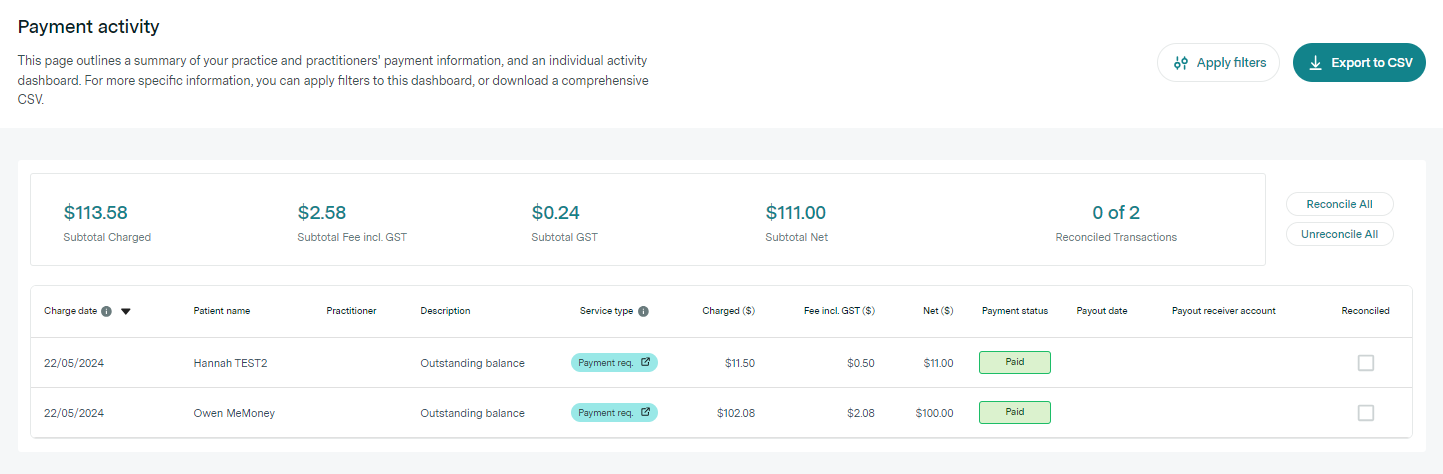
Task: Click the filter sliders icon in Apply filters
Action: click(1181, 63)
